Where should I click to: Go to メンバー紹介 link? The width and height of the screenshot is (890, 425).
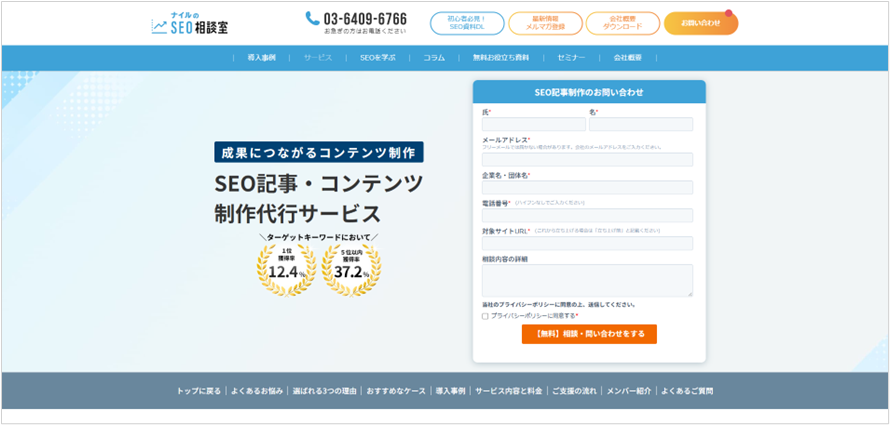point(629,391)
